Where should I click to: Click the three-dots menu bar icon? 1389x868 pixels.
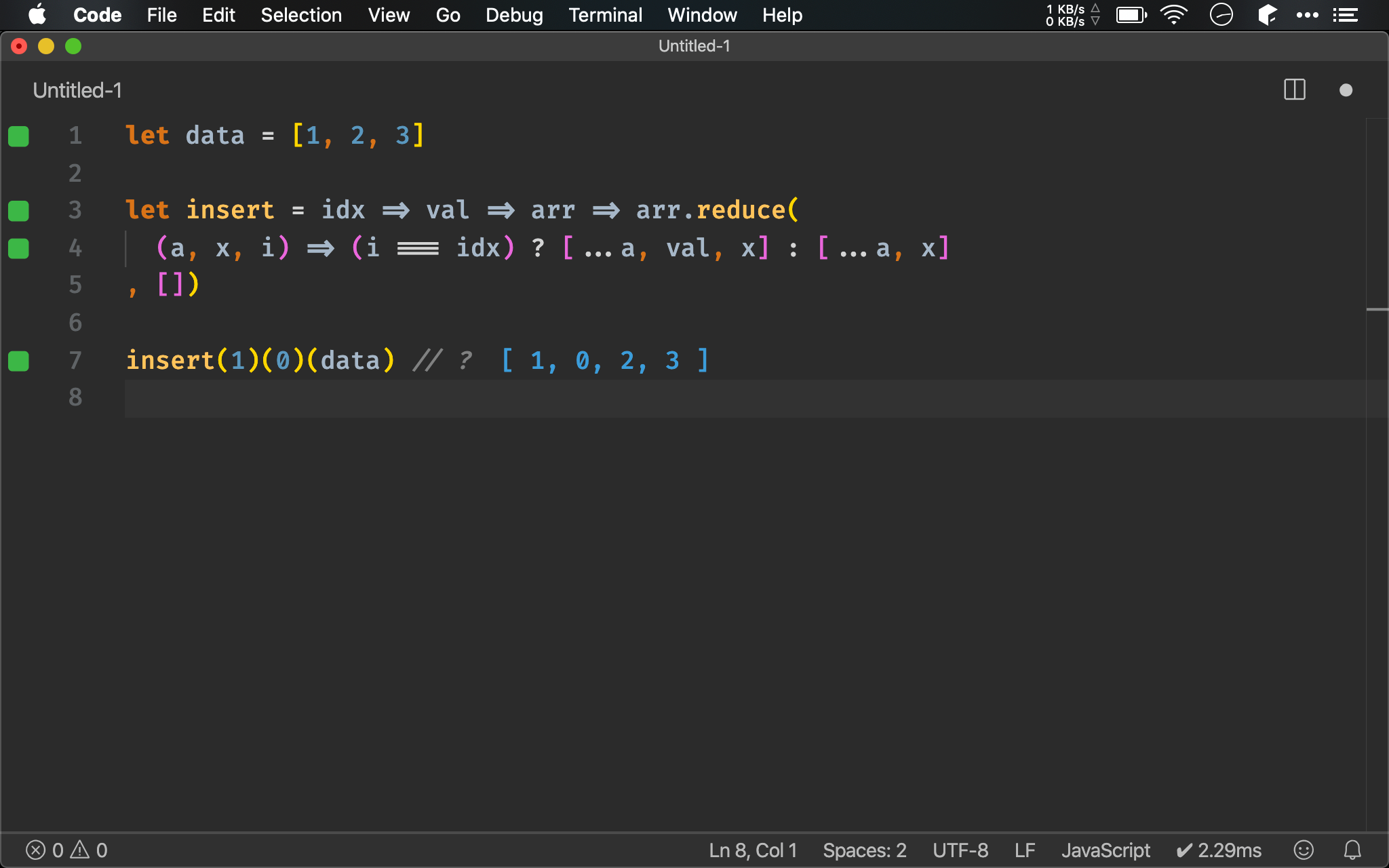pos(1307,15)
